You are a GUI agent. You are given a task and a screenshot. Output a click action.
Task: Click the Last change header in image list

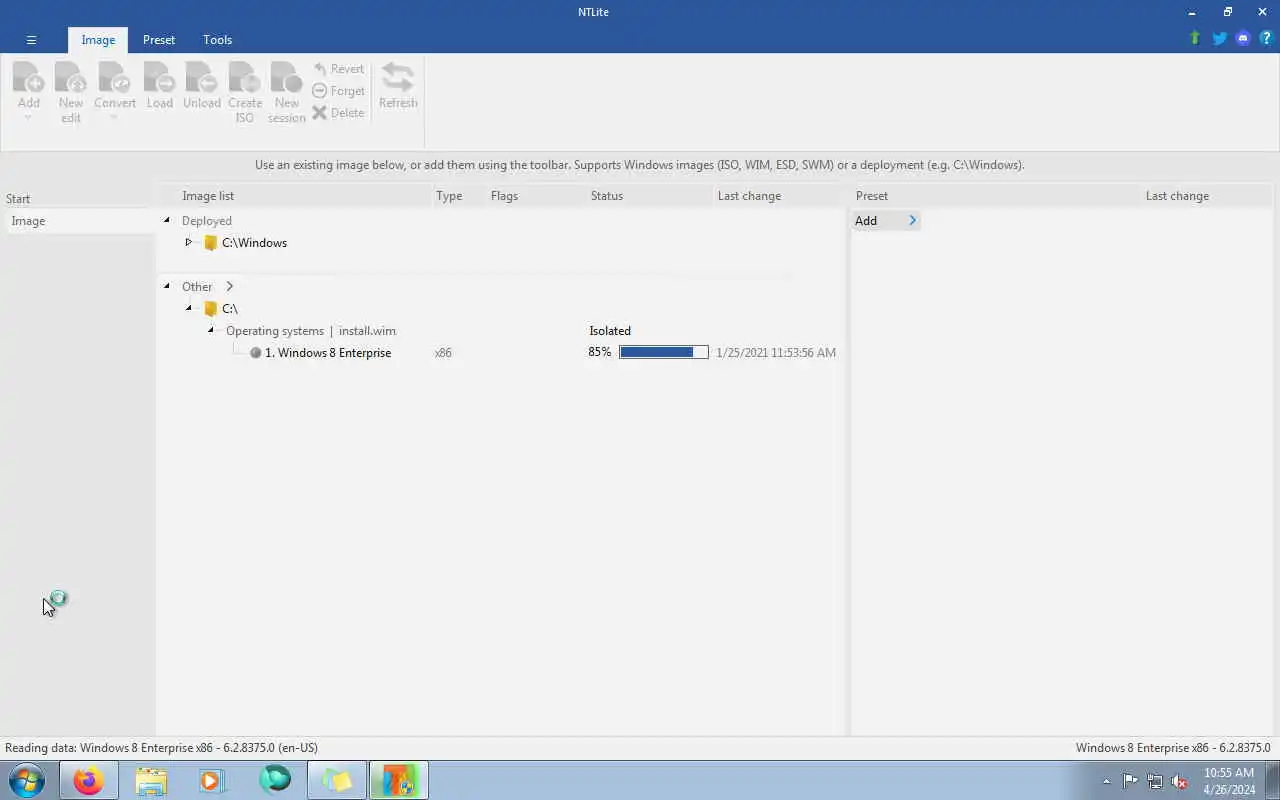click(749, 196)
